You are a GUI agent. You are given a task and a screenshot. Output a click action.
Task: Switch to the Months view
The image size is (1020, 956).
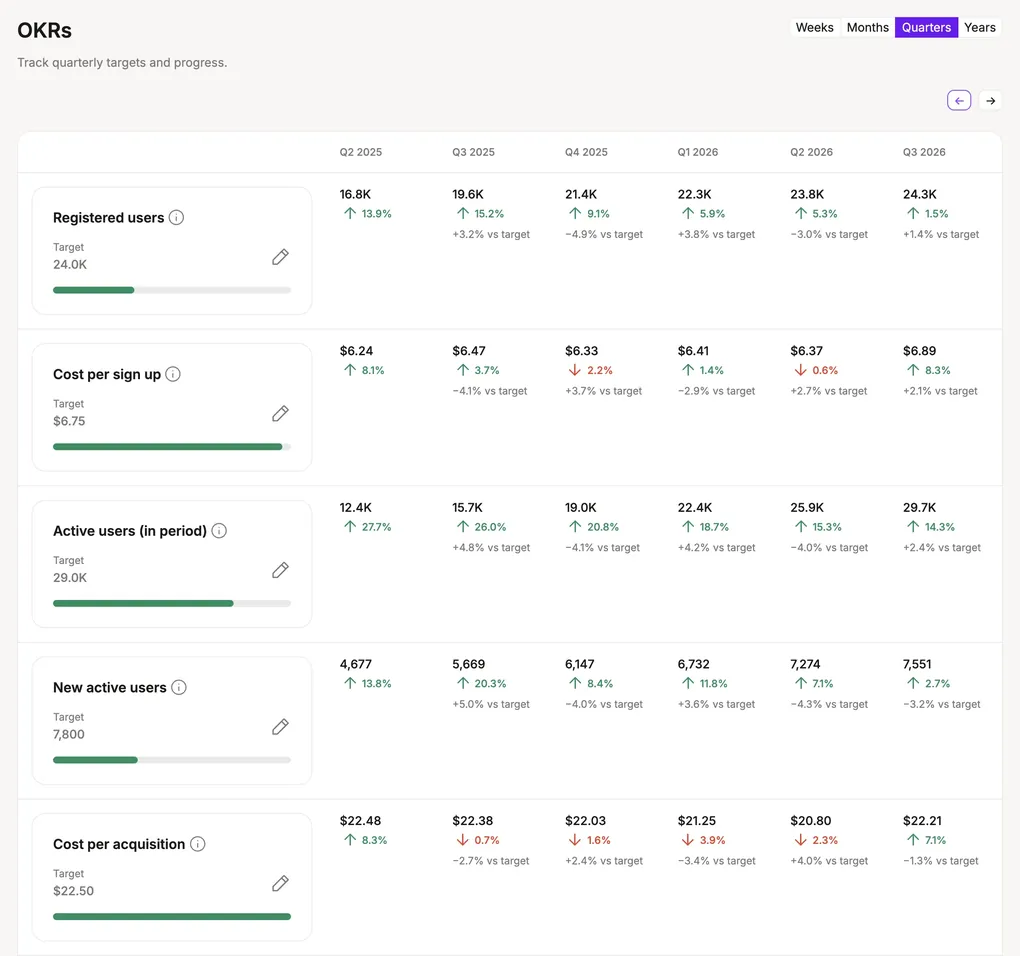point(868,27)
